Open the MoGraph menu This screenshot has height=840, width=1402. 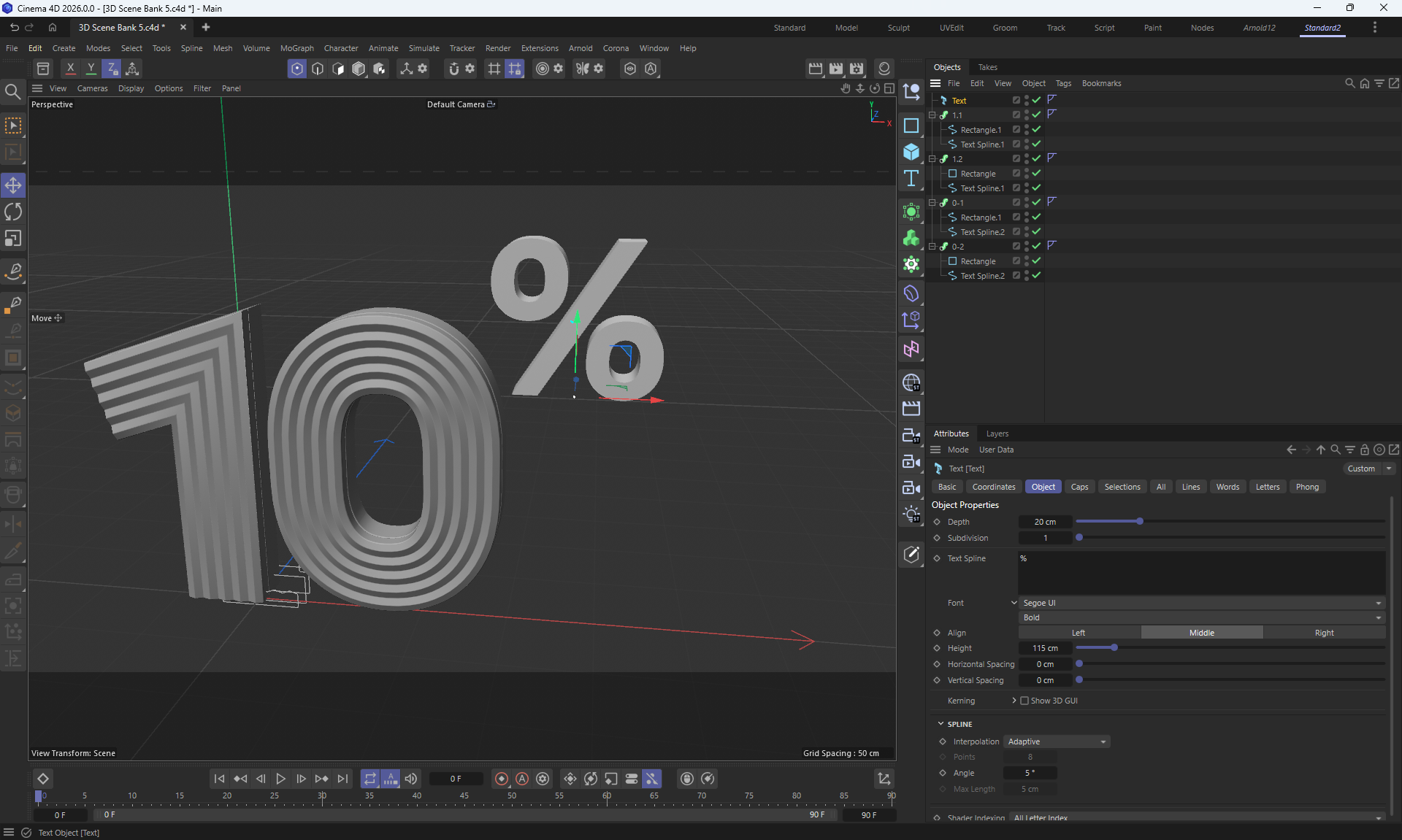[x=296, y=48]
